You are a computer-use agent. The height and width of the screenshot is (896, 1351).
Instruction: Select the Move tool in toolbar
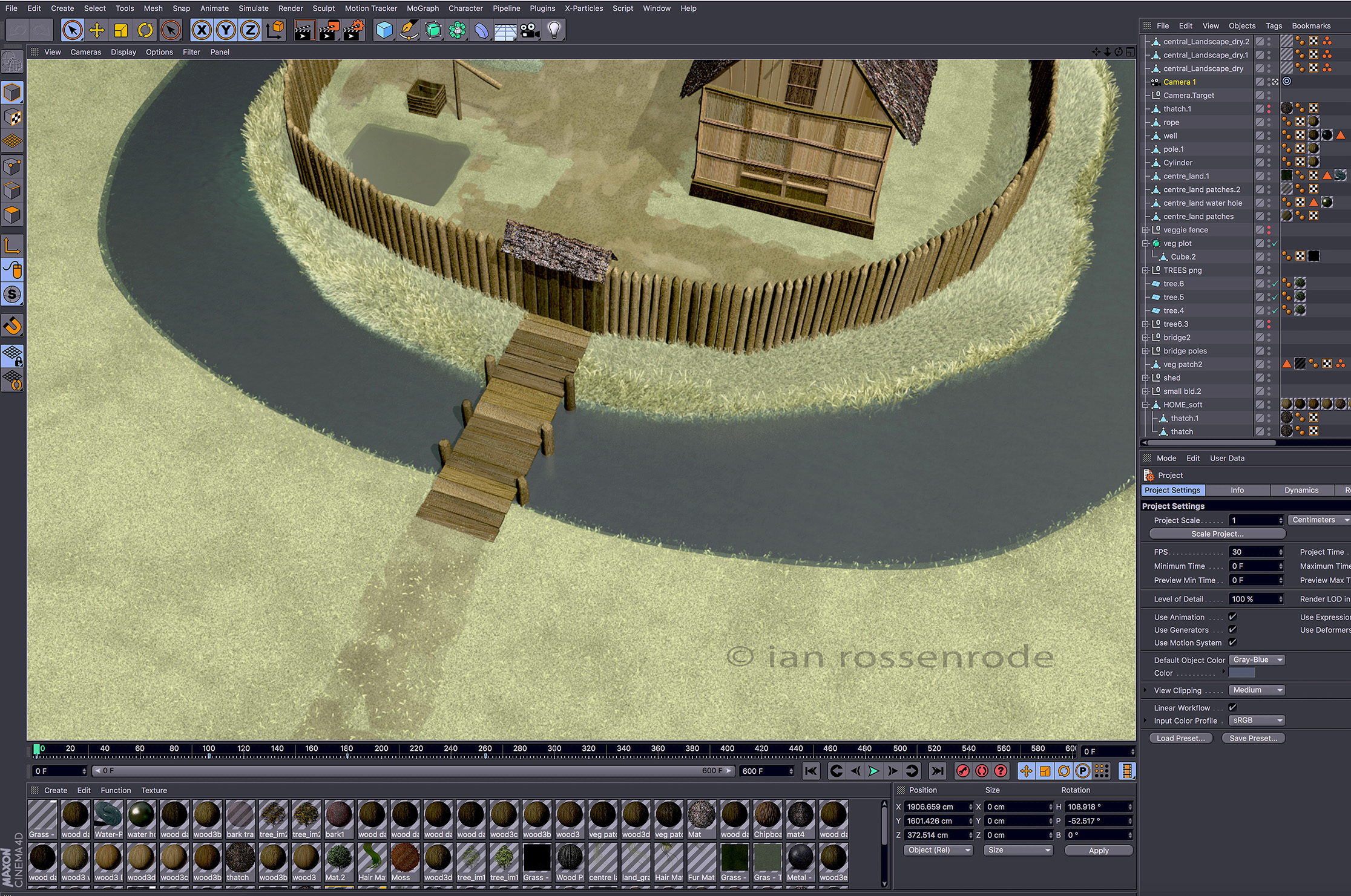[x=97, y=30]
